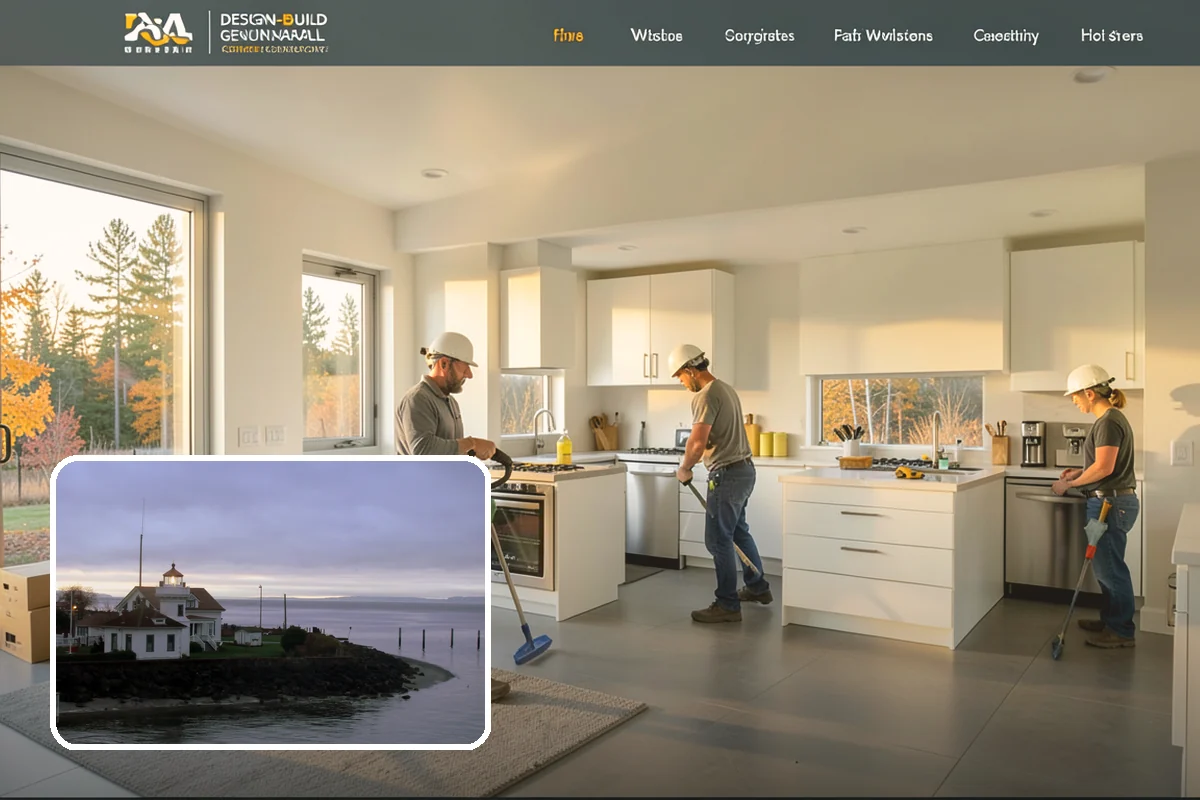Screen dimensions: 1200x800
Task: Choose the "Caoetthy" navigation link
Action: coord(1006,36)
